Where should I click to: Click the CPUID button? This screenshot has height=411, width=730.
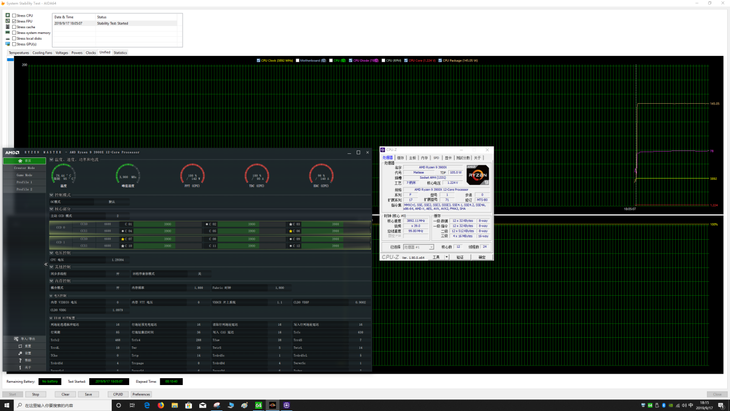pos(118,394)
